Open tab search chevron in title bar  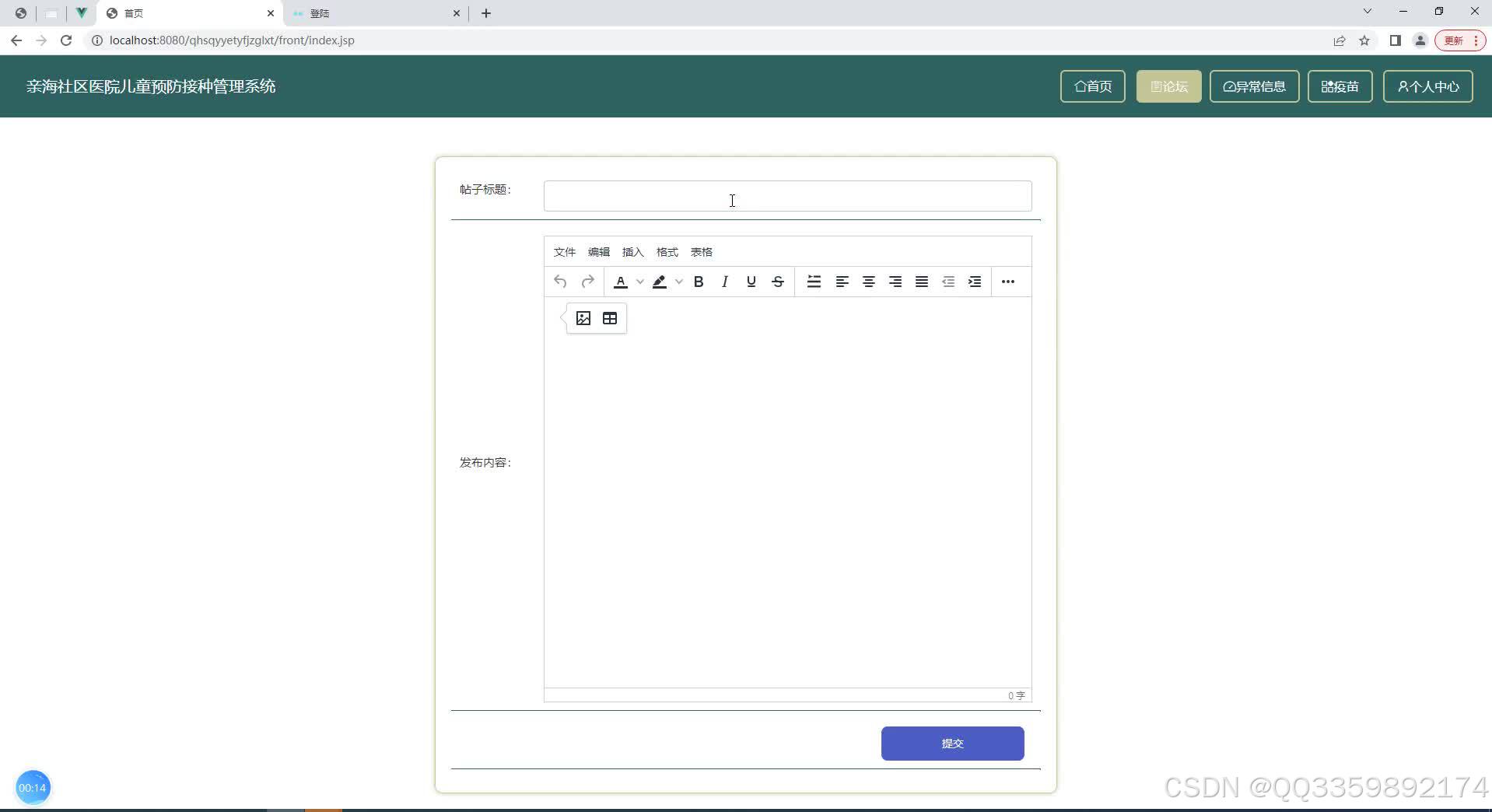click(1368, 12)
